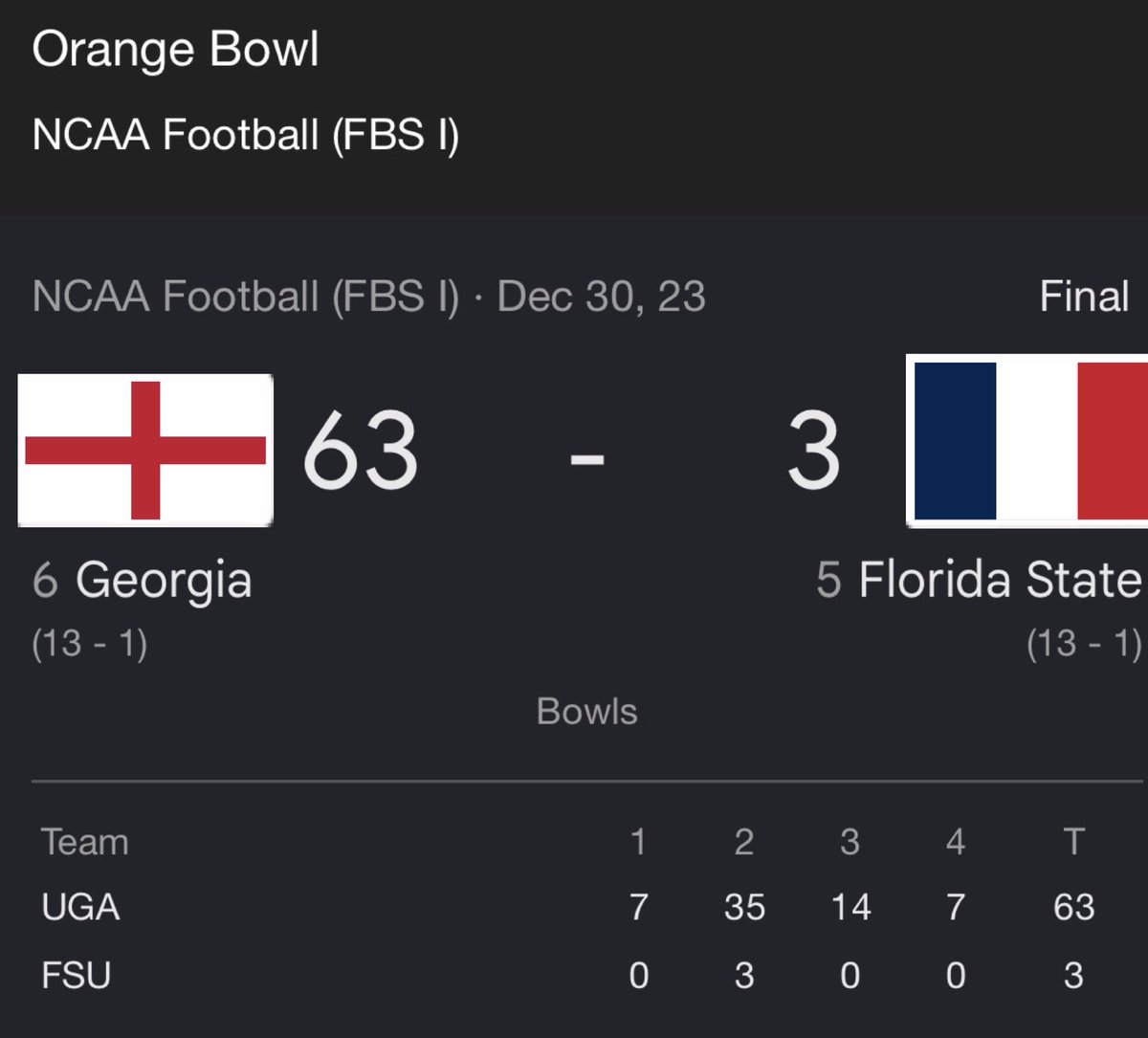Click the England flag team logo

tap(145, 451)
